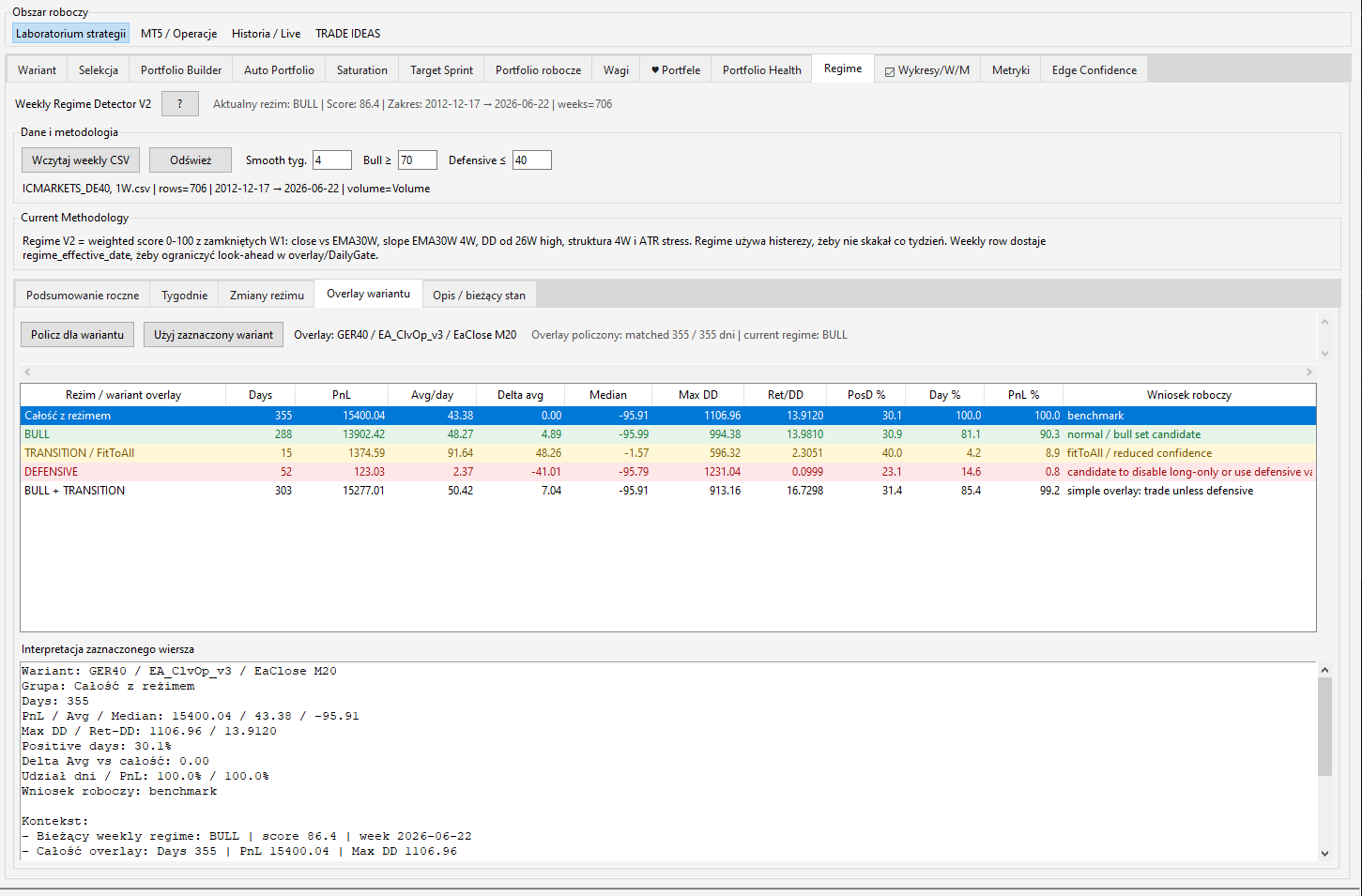The height and width of the screenshot is (896, 1362).
Task: Click the overlay panel scroll-up arrow
Action: click(x=1324, y=322)
